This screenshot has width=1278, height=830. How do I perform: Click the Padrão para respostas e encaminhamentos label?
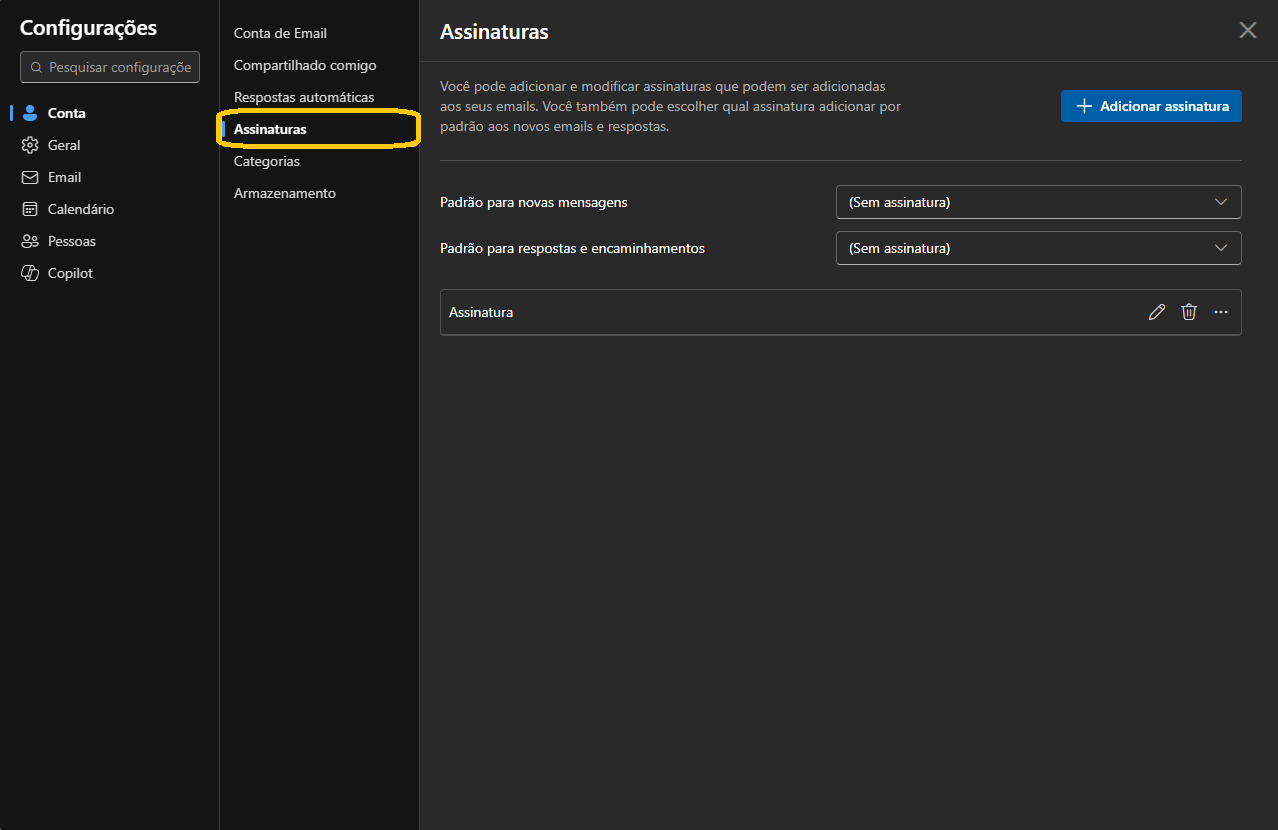572,248
